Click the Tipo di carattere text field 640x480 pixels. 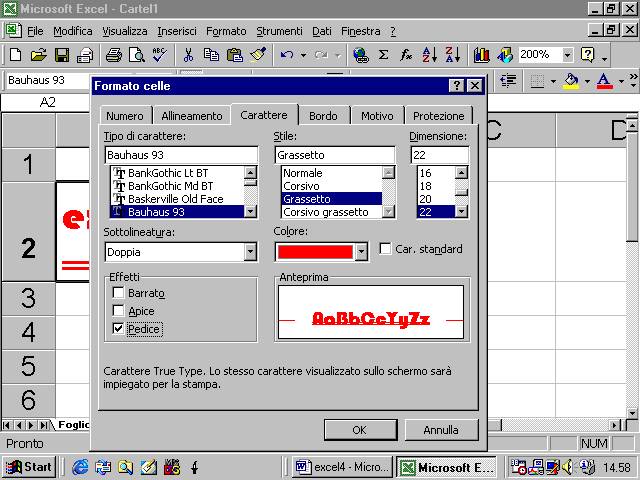pos(181,155)
